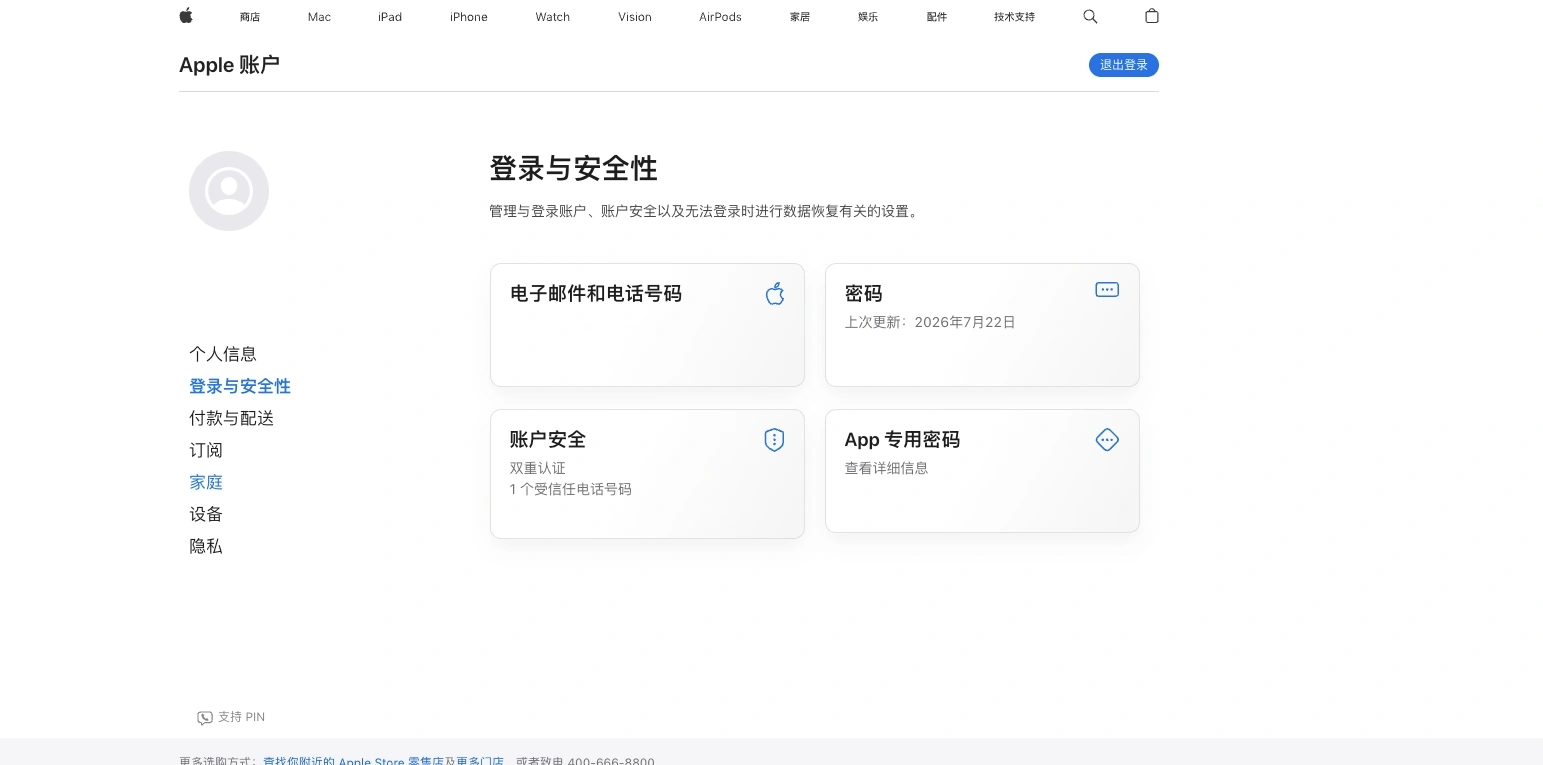The width and height of the screenshot is (1543, 765).
Task: Open the search magnifier icon
Action: click(1090, 16)
